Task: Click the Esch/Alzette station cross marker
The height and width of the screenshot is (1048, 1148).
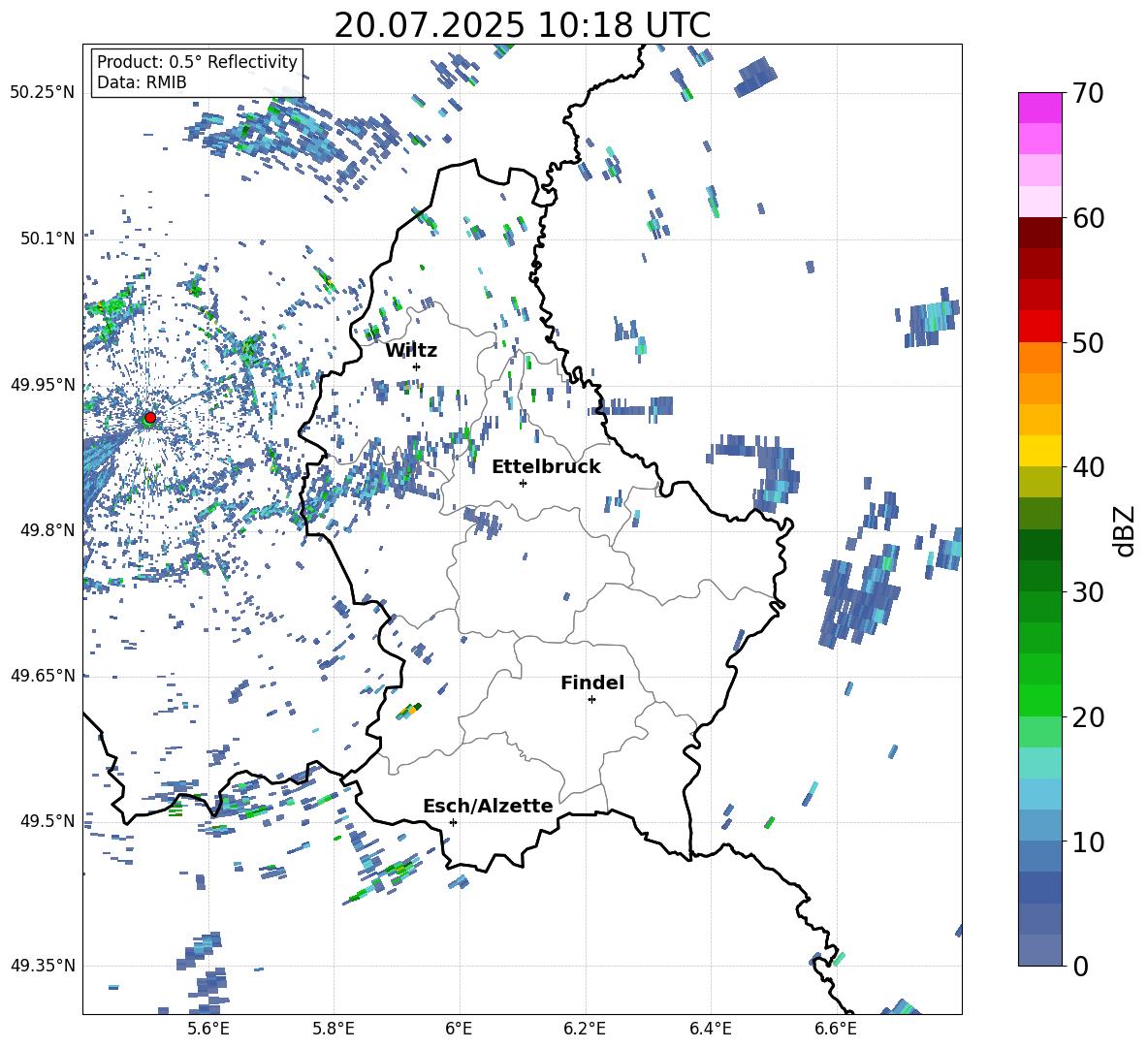Action: 453,822
